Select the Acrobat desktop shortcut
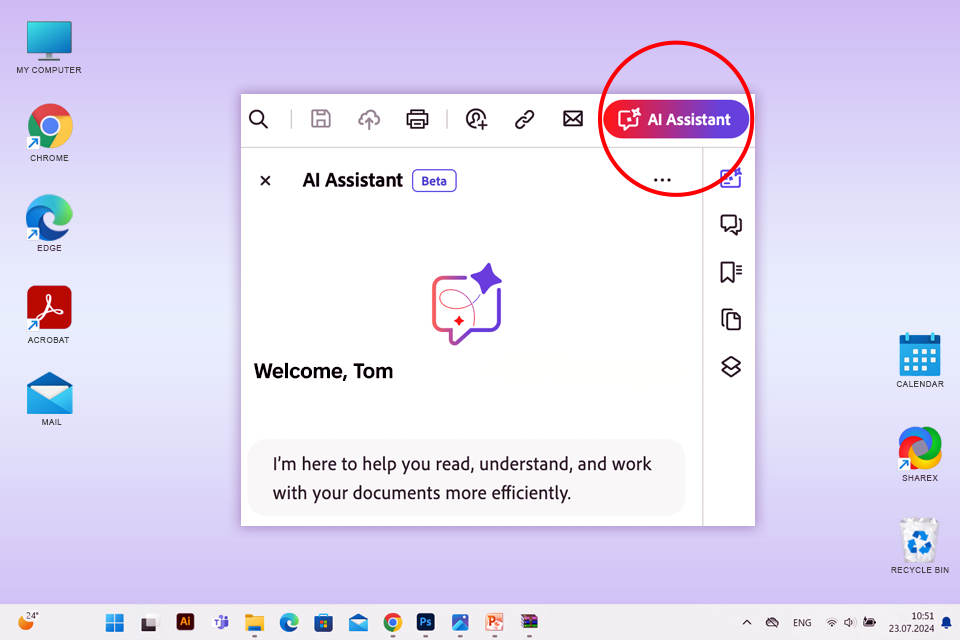Screen dimensions: 960x640 49,315
